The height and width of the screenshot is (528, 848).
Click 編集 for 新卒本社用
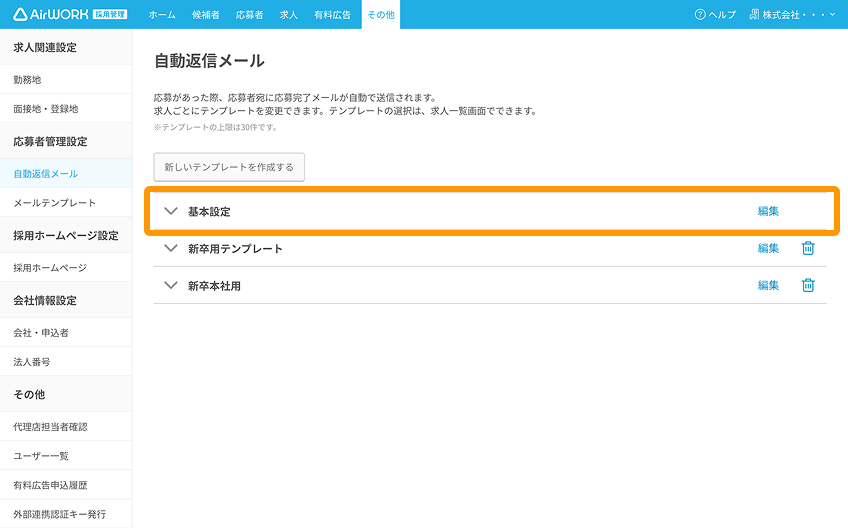(x=768, y=285)
